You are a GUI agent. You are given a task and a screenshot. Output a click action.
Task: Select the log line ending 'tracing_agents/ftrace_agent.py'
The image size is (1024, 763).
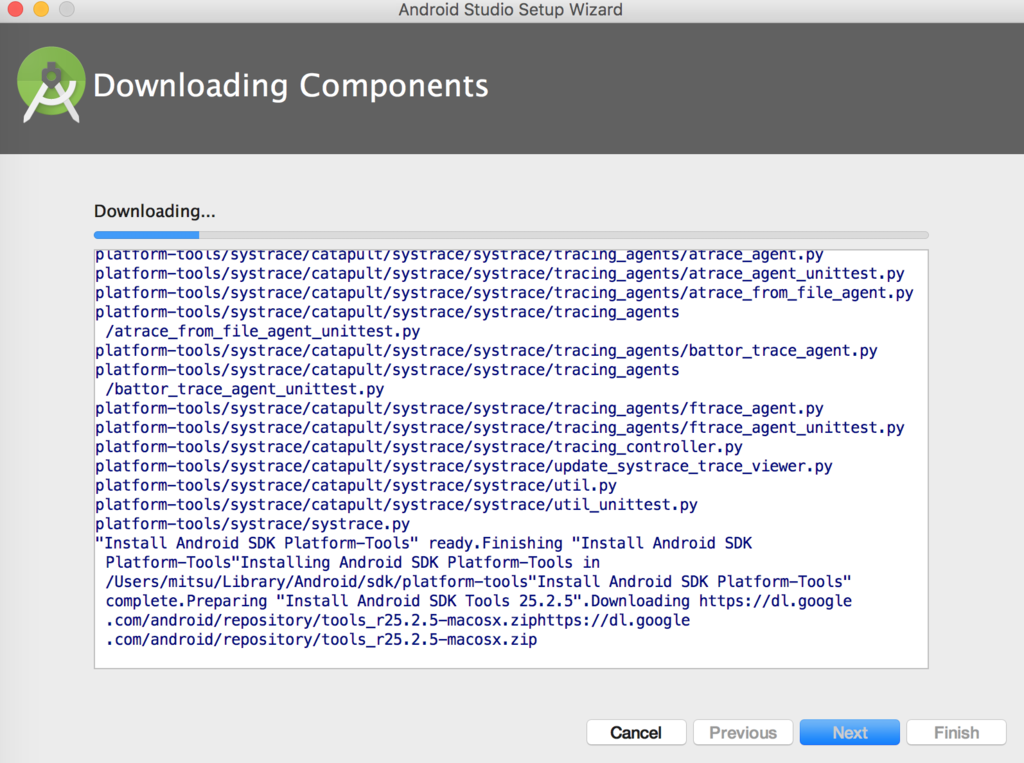tap(459, 408)
